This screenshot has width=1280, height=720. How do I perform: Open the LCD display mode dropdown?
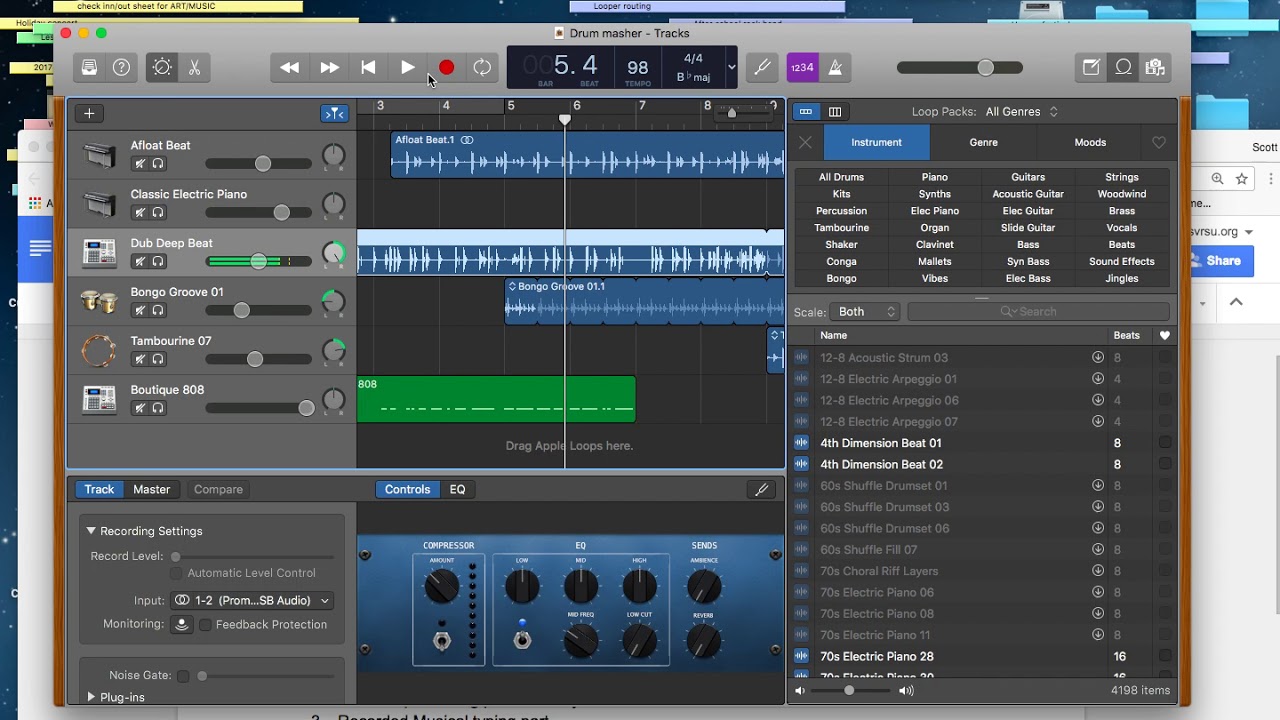732,67
